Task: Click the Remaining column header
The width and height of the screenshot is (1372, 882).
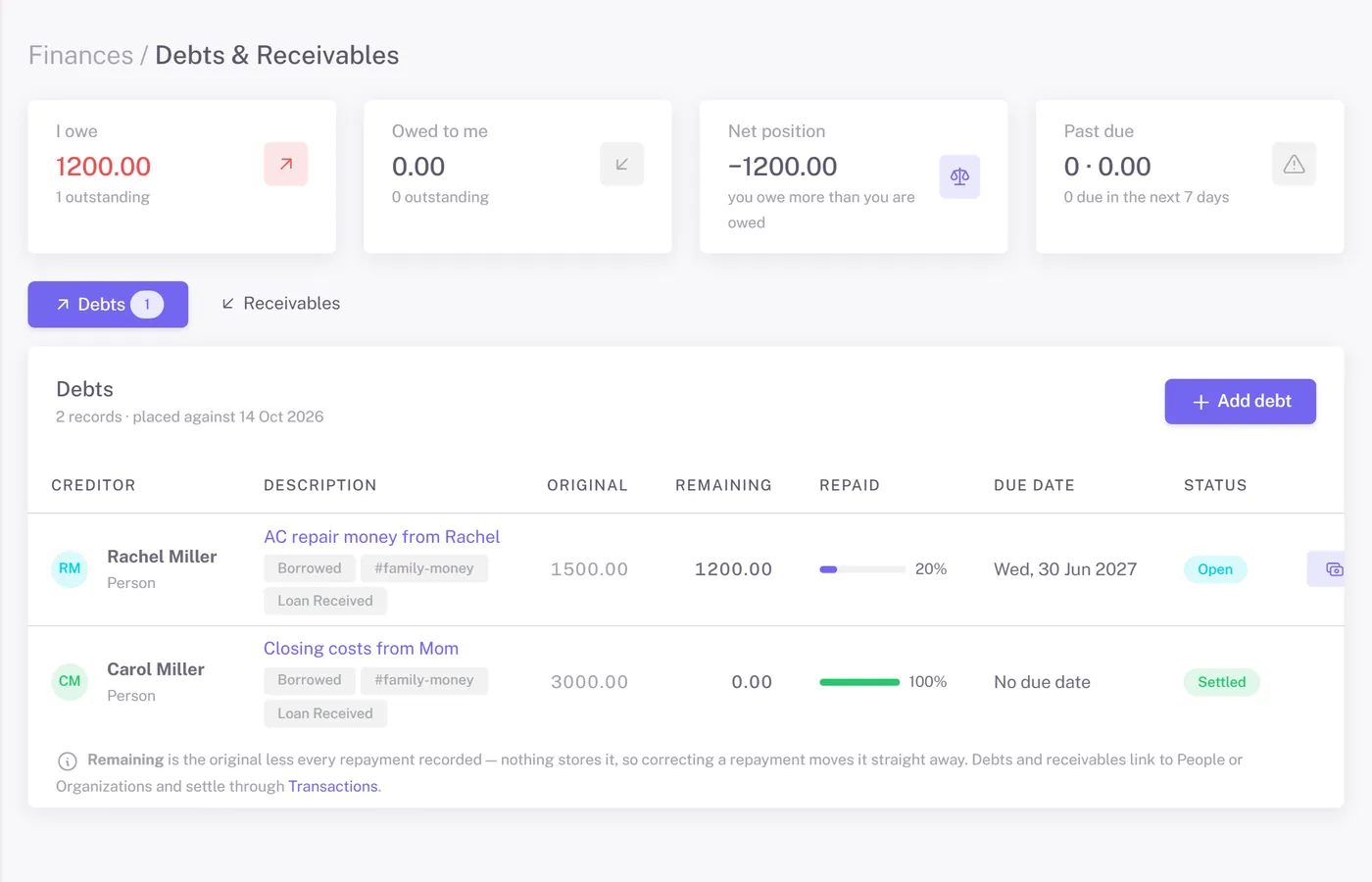Action: 723,485
